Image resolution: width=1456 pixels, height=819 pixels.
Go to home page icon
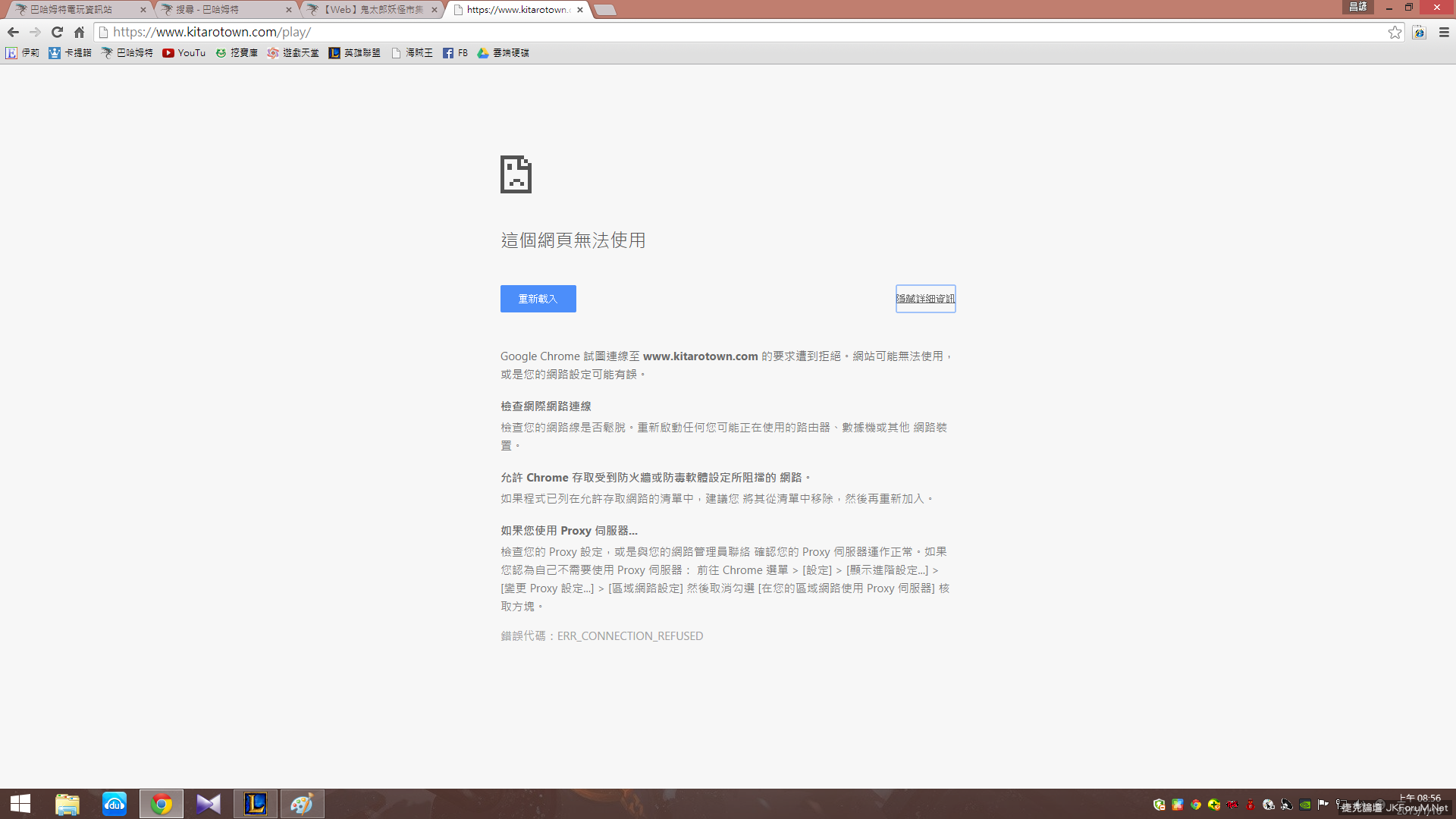pyautogui.click(x=79, y=32)
